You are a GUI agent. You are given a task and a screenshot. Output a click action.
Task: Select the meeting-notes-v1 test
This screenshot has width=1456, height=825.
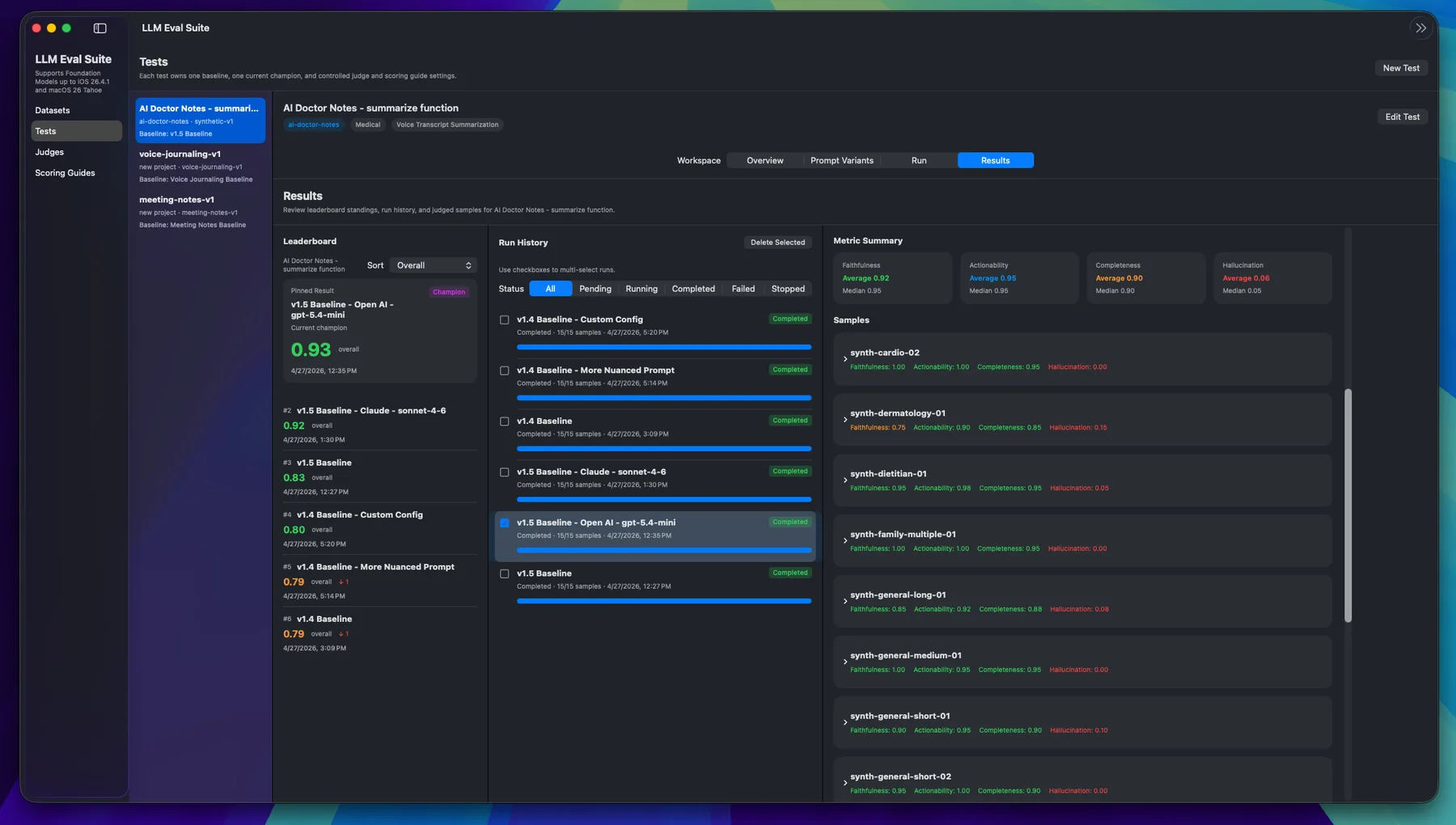point(200,212)
